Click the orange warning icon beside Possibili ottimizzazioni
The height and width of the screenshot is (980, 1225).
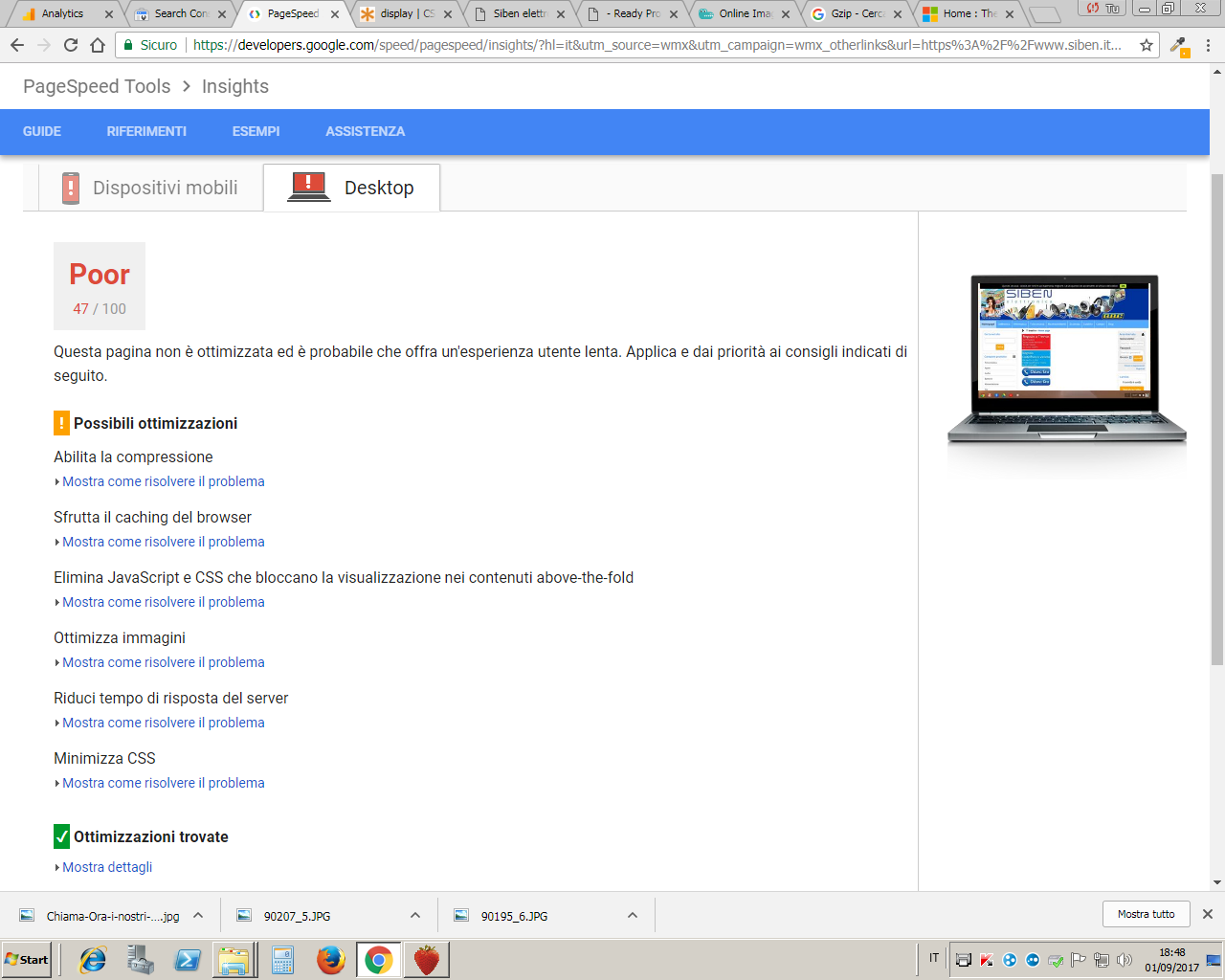(61, 423)
